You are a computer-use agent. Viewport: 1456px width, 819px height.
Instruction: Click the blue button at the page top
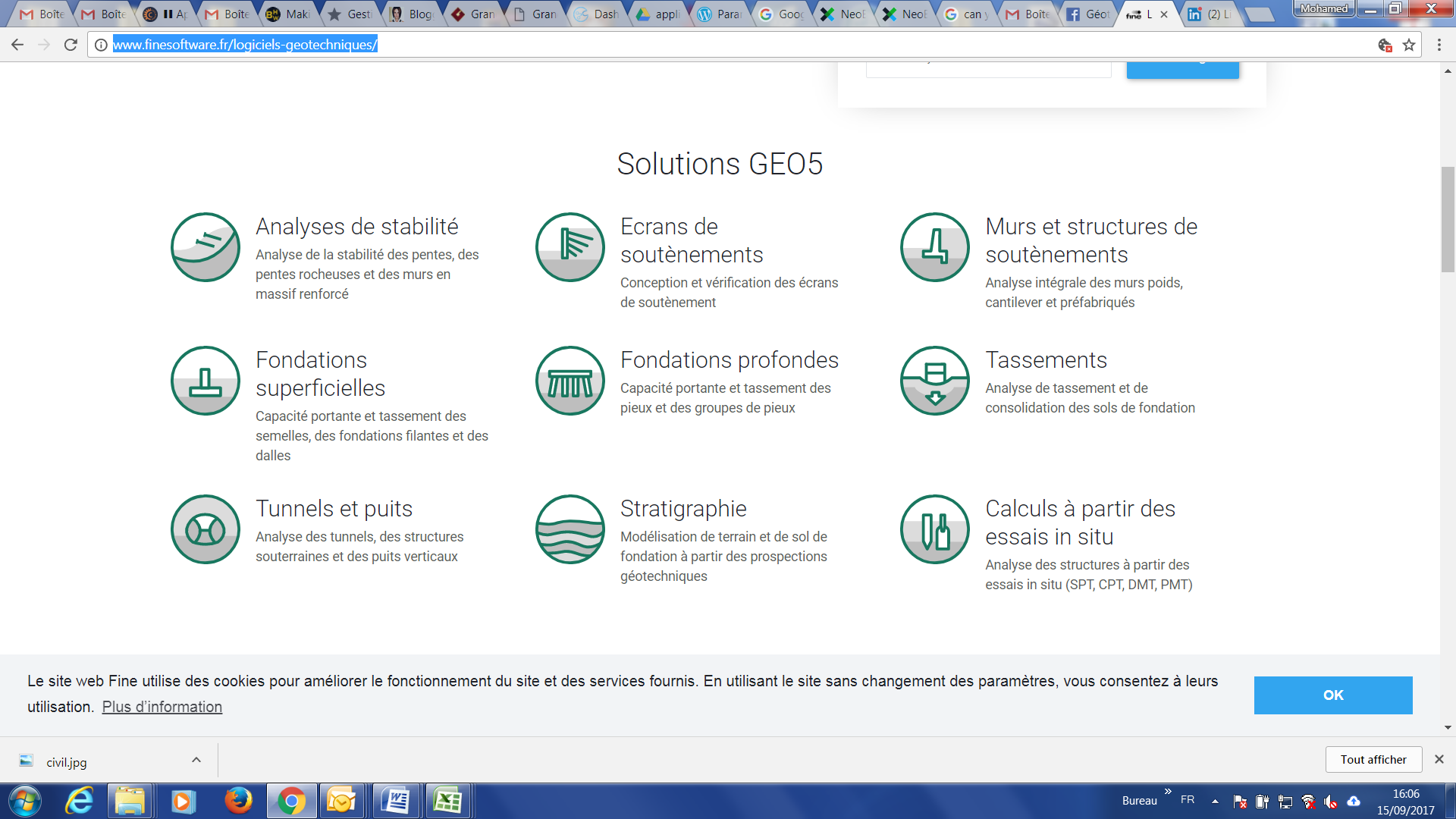click(x=1182, y=70)
